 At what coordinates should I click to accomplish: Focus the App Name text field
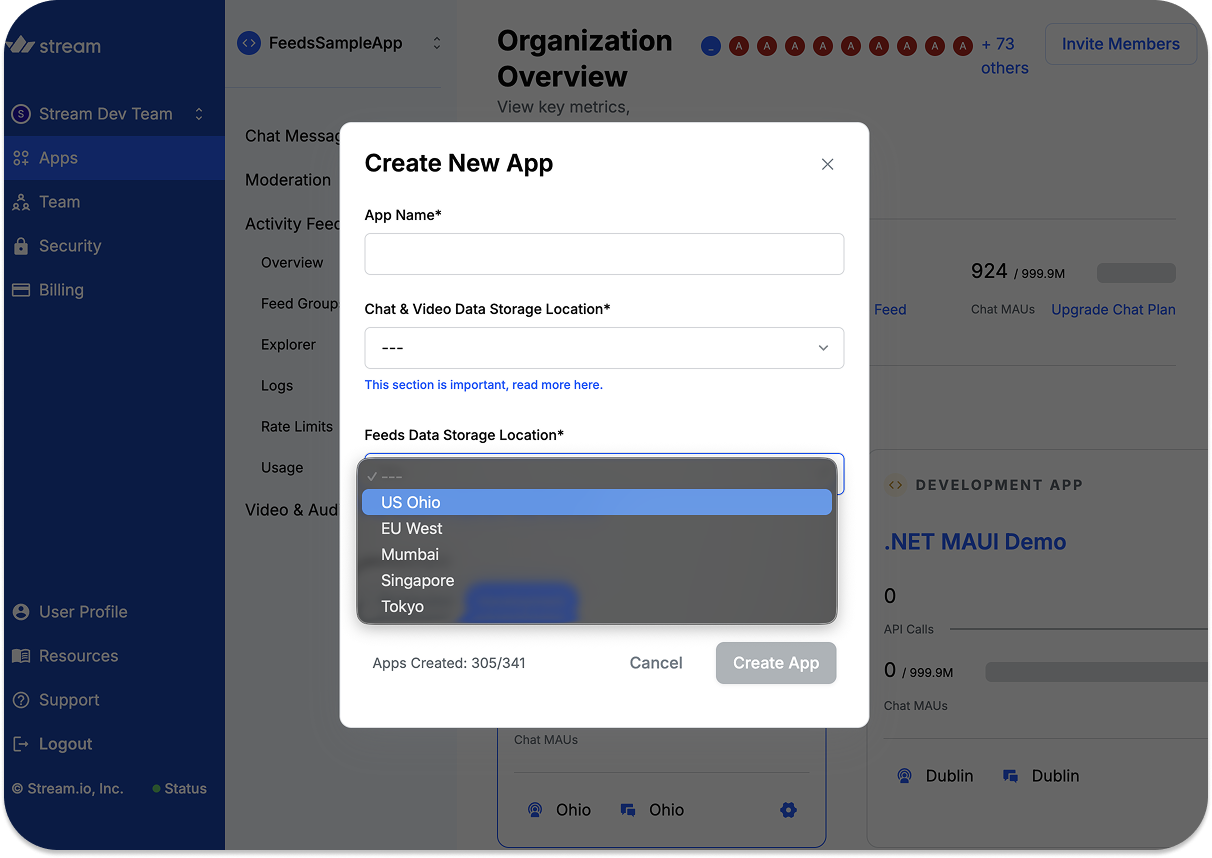pyautogui.click(x=604, y=254)
